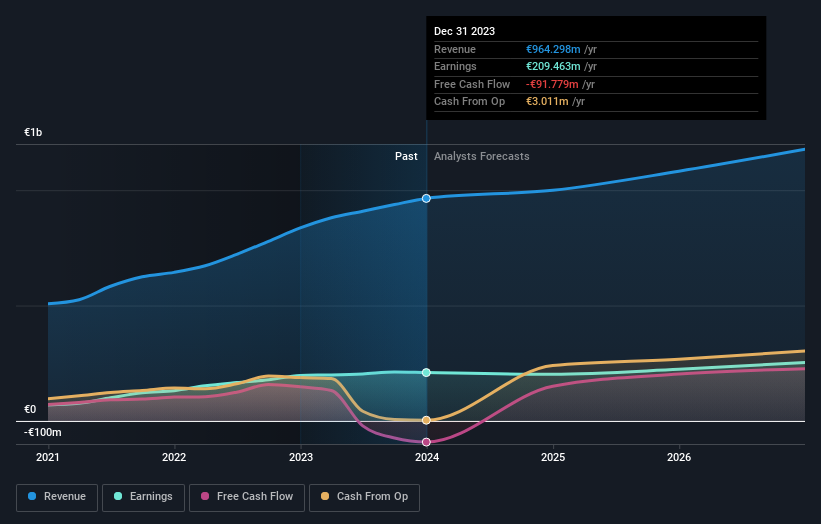
Task: Select the Earnings data point at 2024
Action: coord(426,373)
